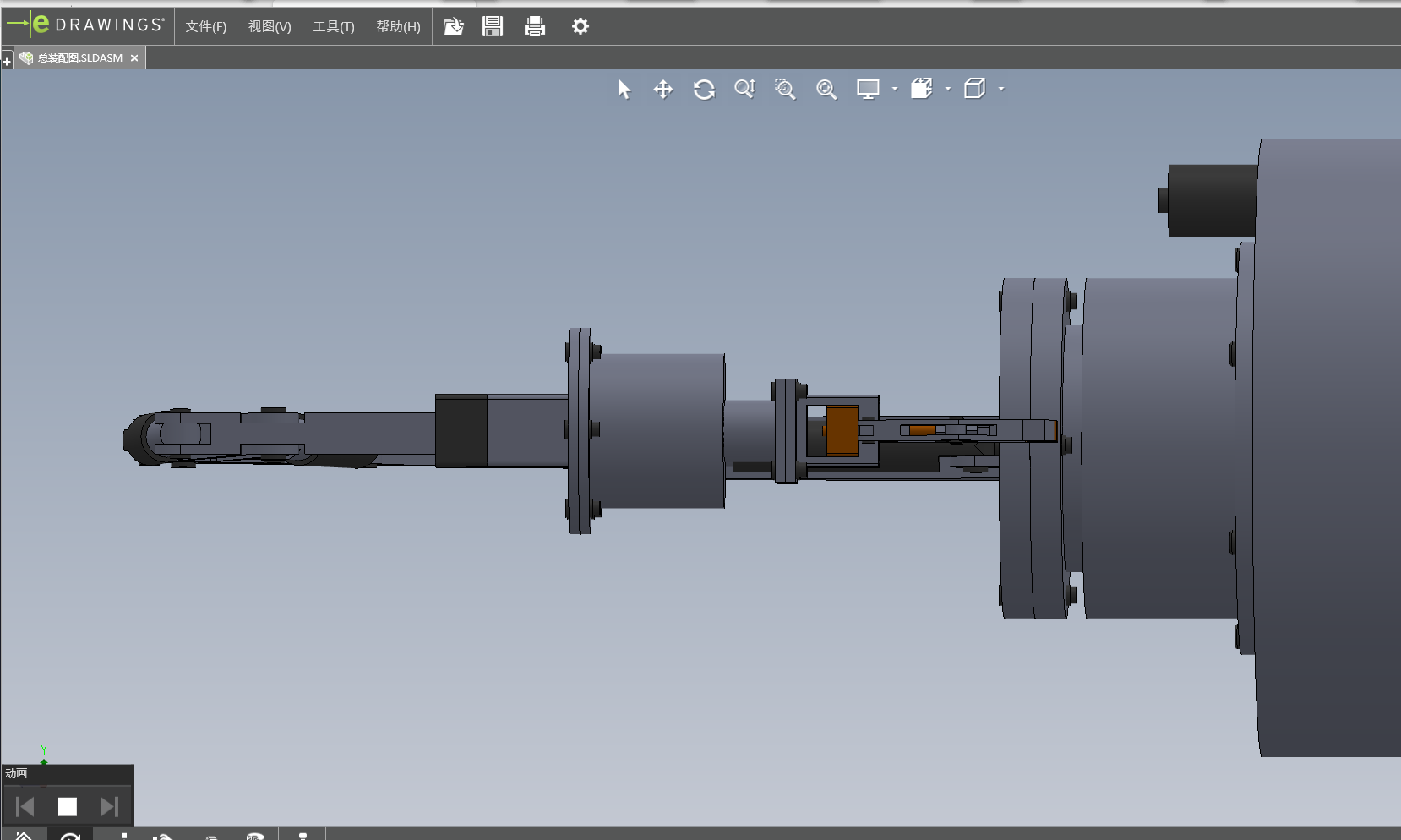
Task: Open the Options gear icon
Action: 580,26
